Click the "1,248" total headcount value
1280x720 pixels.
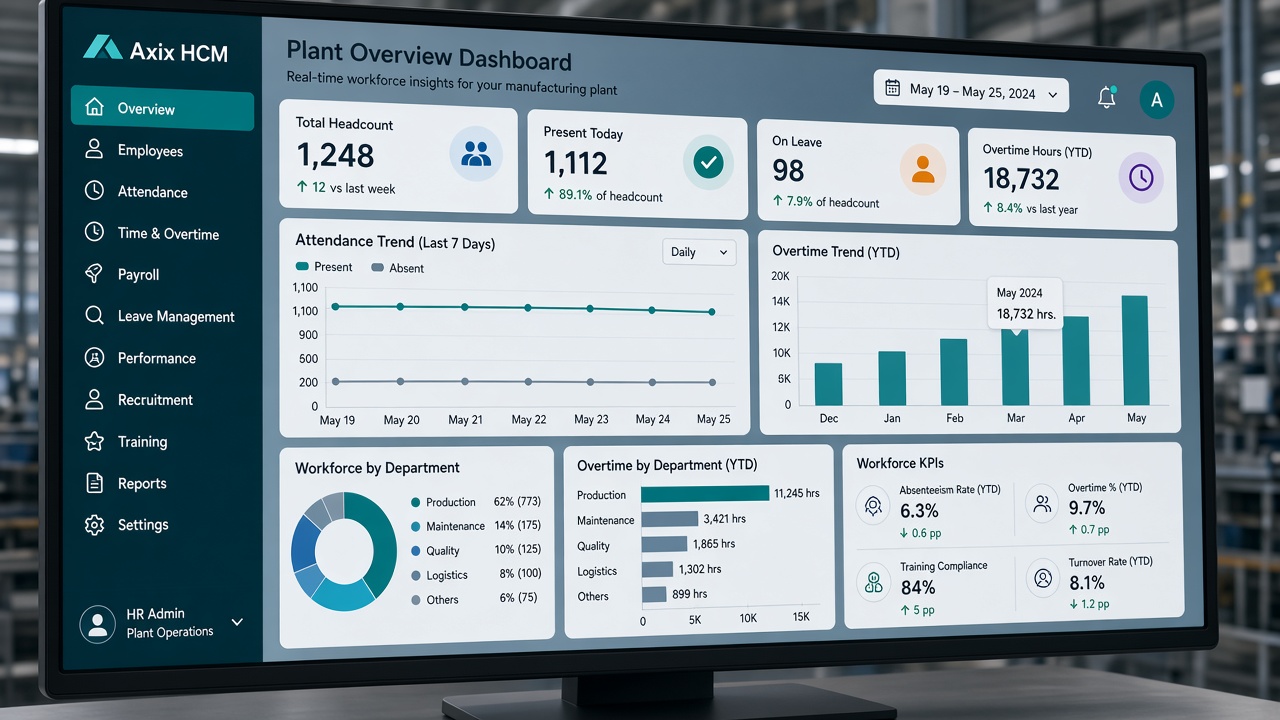335,155
